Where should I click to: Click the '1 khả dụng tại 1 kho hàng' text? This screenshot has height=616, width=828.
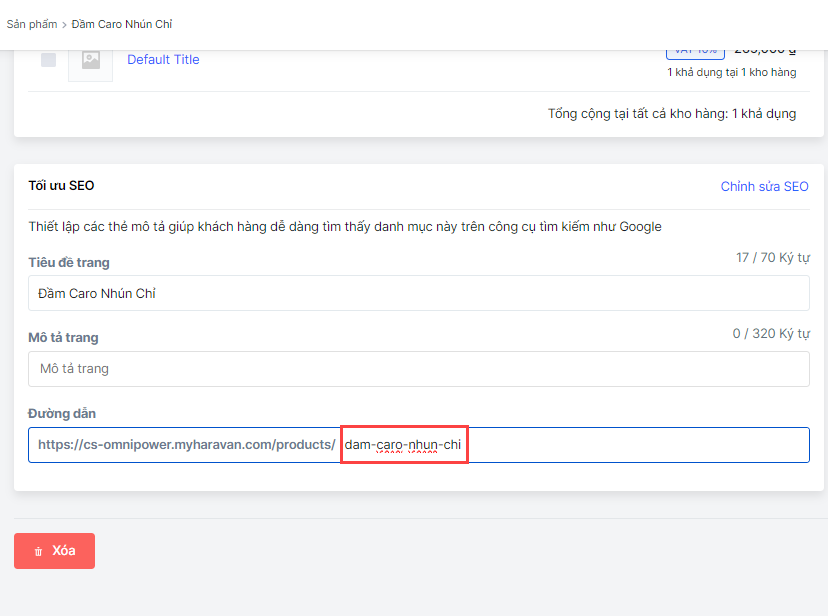point(731,72)
